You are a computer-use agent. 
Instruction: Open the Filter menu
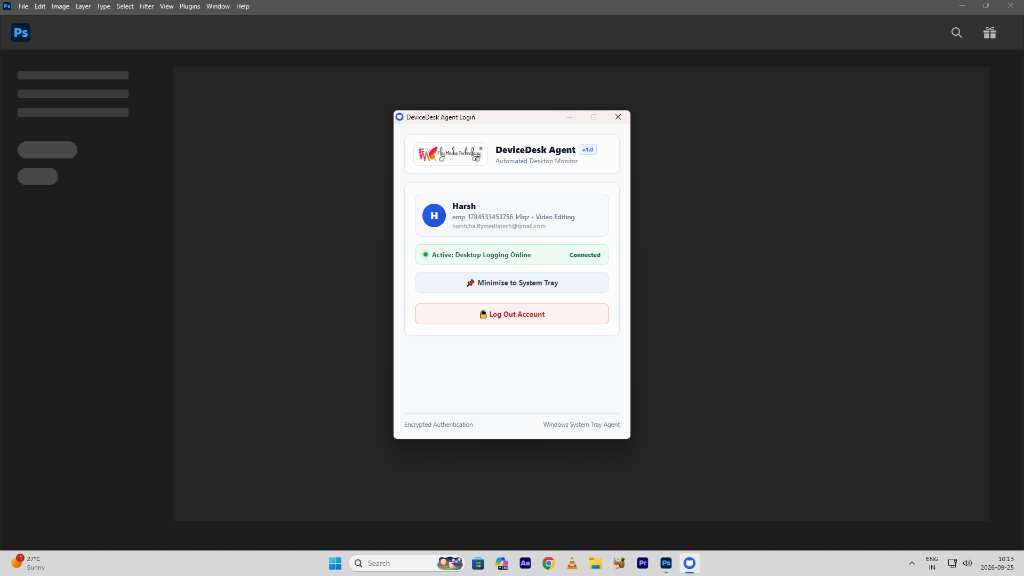point(146,7)
